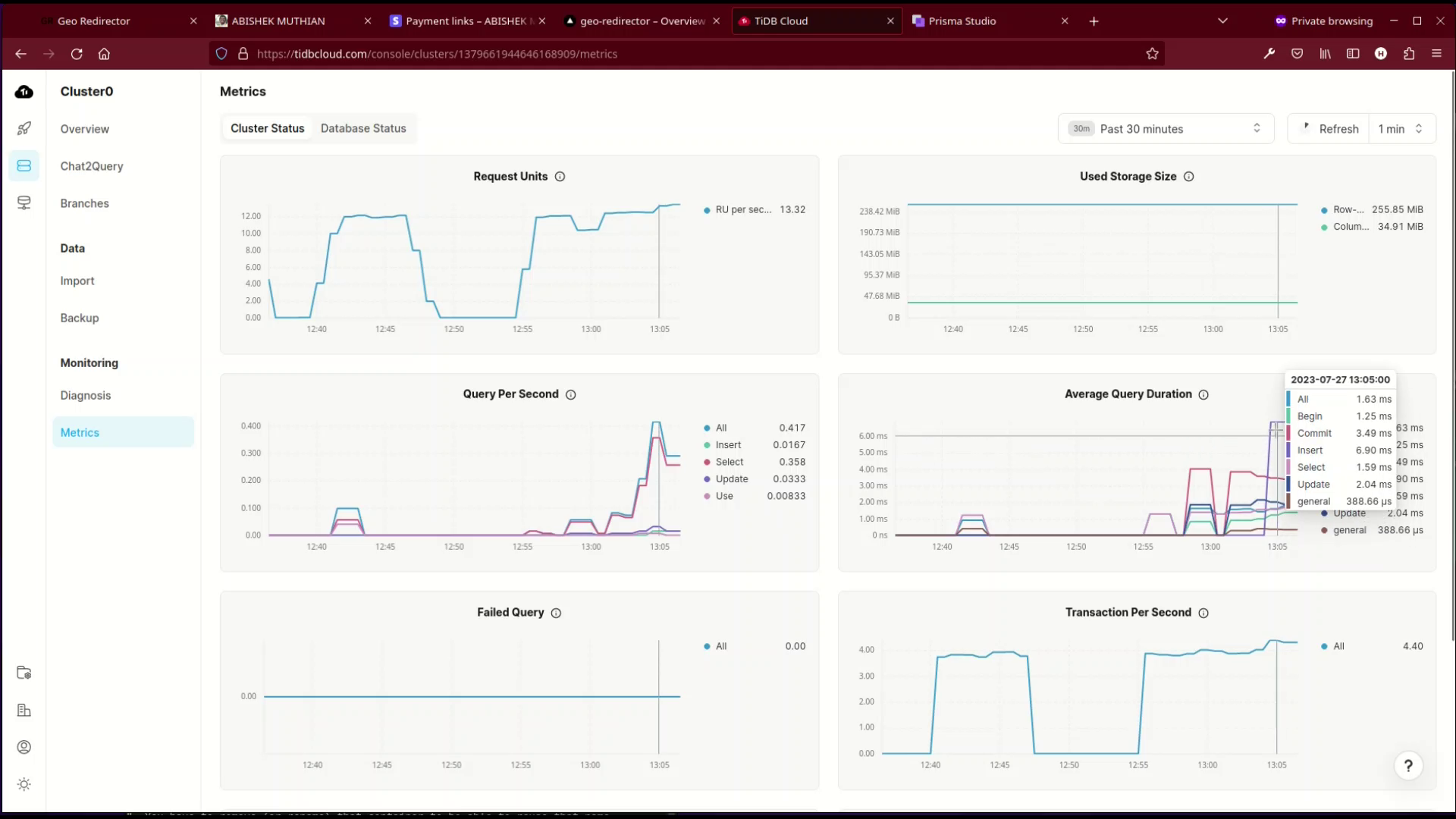Expand the browser tab list chevron
The image size is (1456, 819).
pos(1222,21)
